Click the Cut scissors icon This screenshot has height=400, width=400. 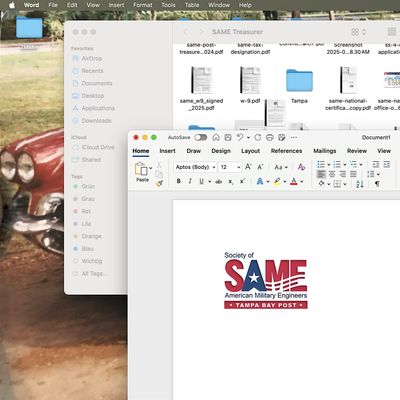tap(159, 165)
